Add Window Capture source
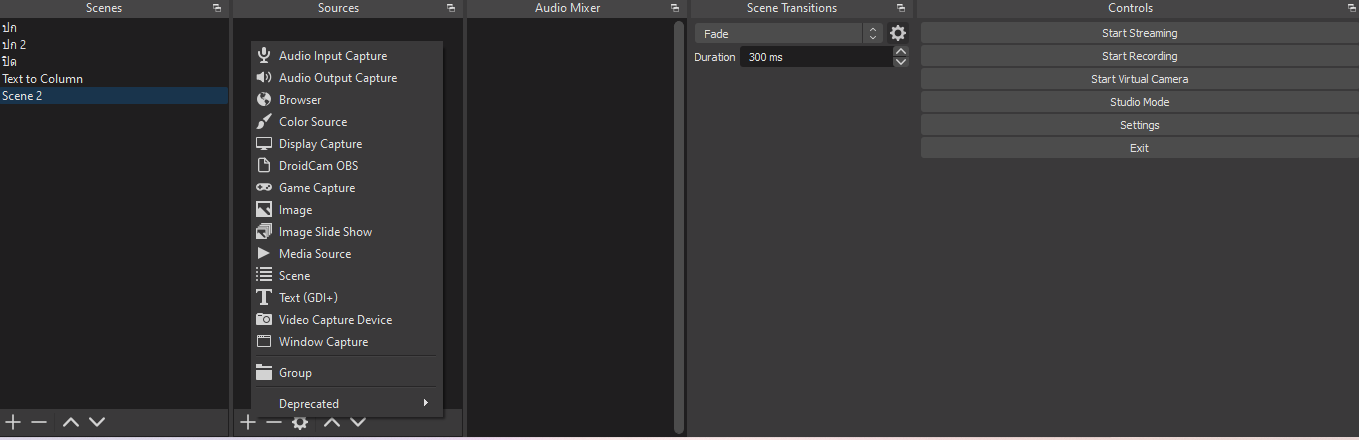Viewport: 1359px width, 440px height. (x=346, y=342)
